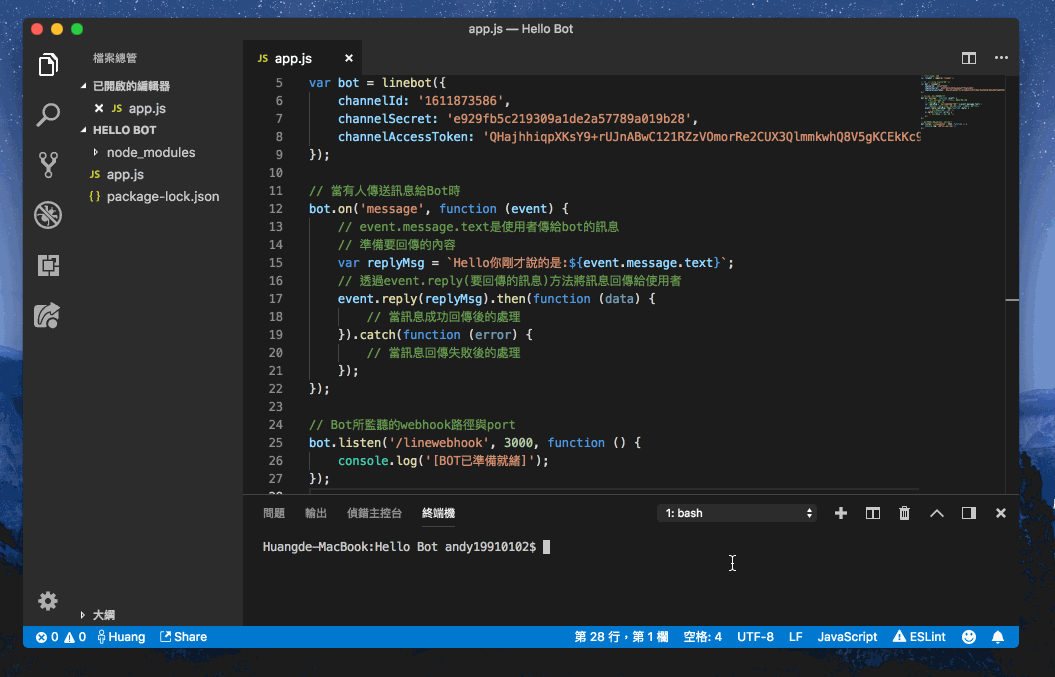Add a new terminal with the plus icon

pos(840,513)
